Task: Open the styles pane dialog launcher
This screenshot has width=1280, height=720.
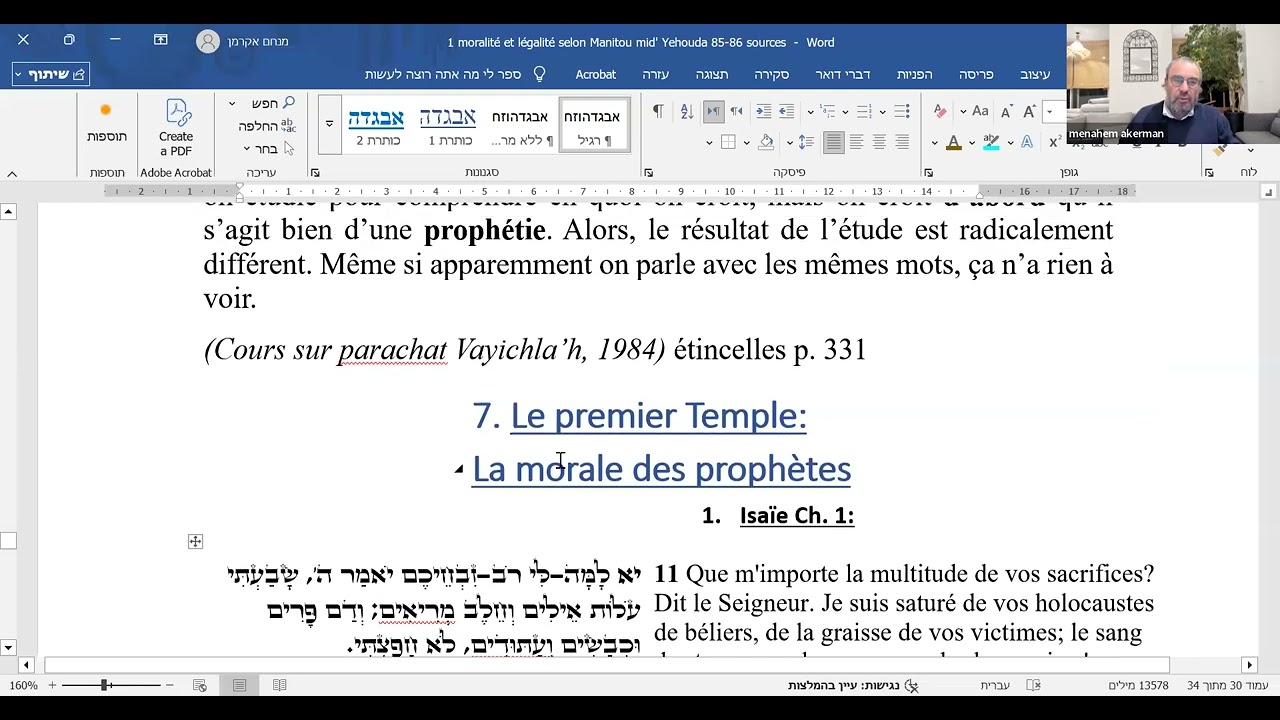Action: click(315, 173)
